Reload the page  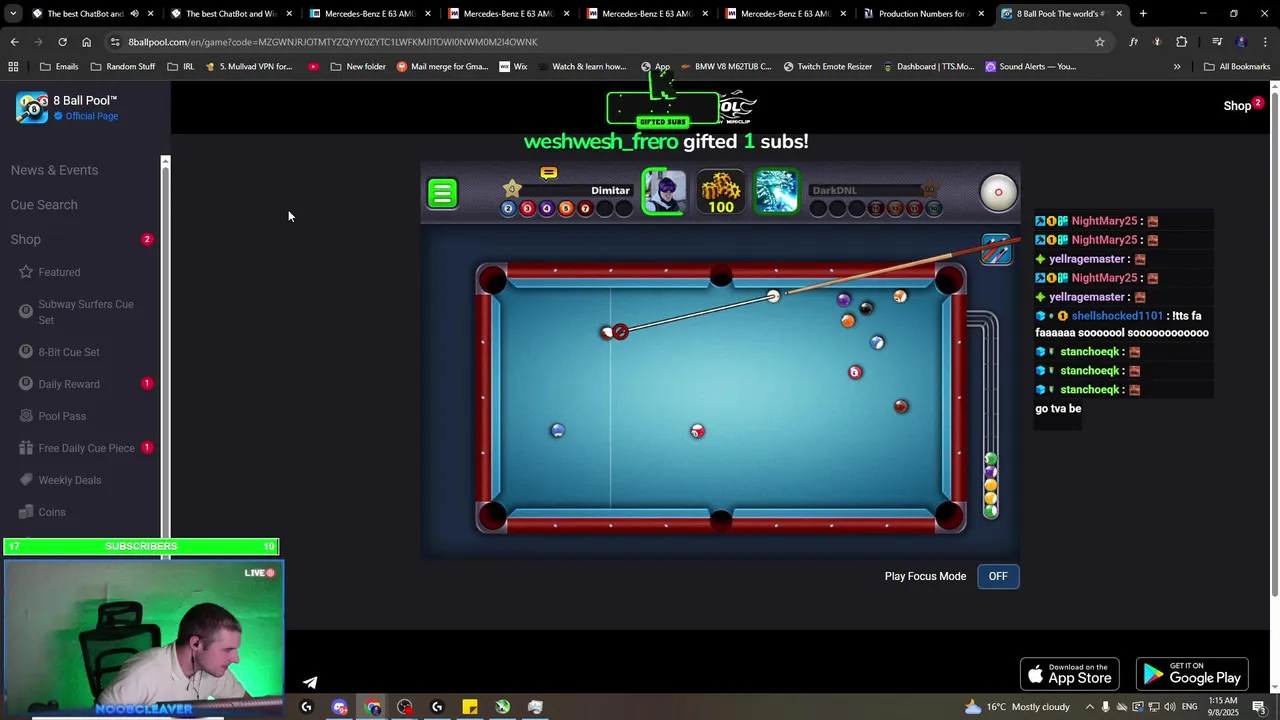(x=62, y=42)
